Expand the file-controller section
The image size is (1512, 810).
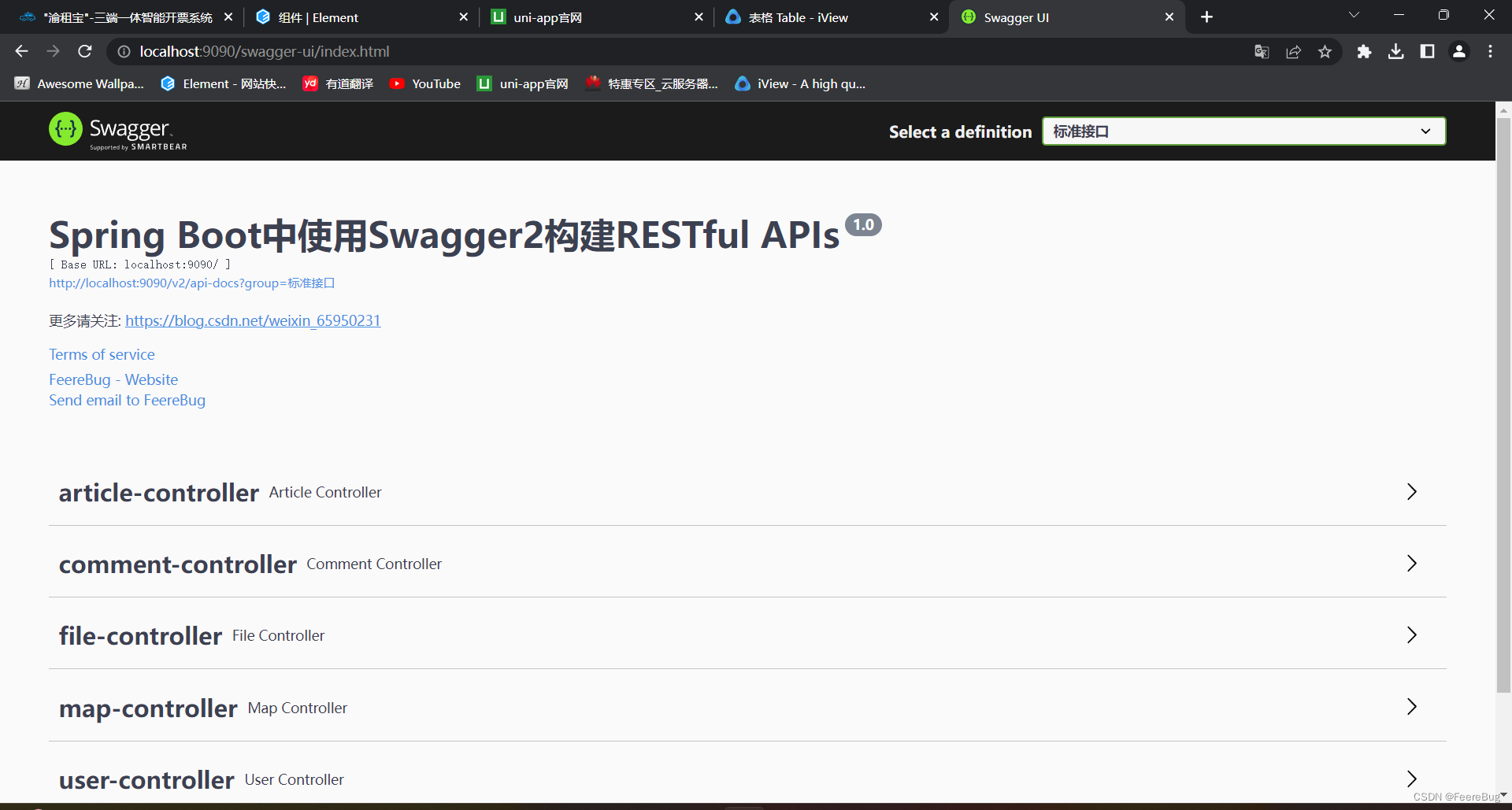(1411, 635)
